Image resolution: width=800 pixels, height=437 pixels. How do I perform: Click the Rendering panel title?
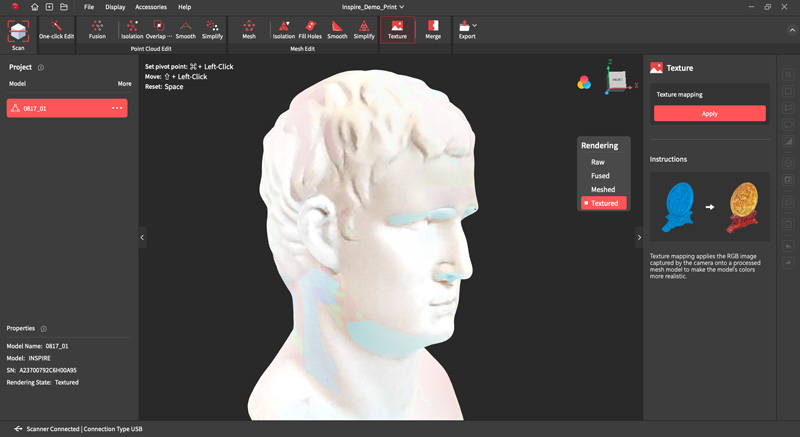[599, 145]
